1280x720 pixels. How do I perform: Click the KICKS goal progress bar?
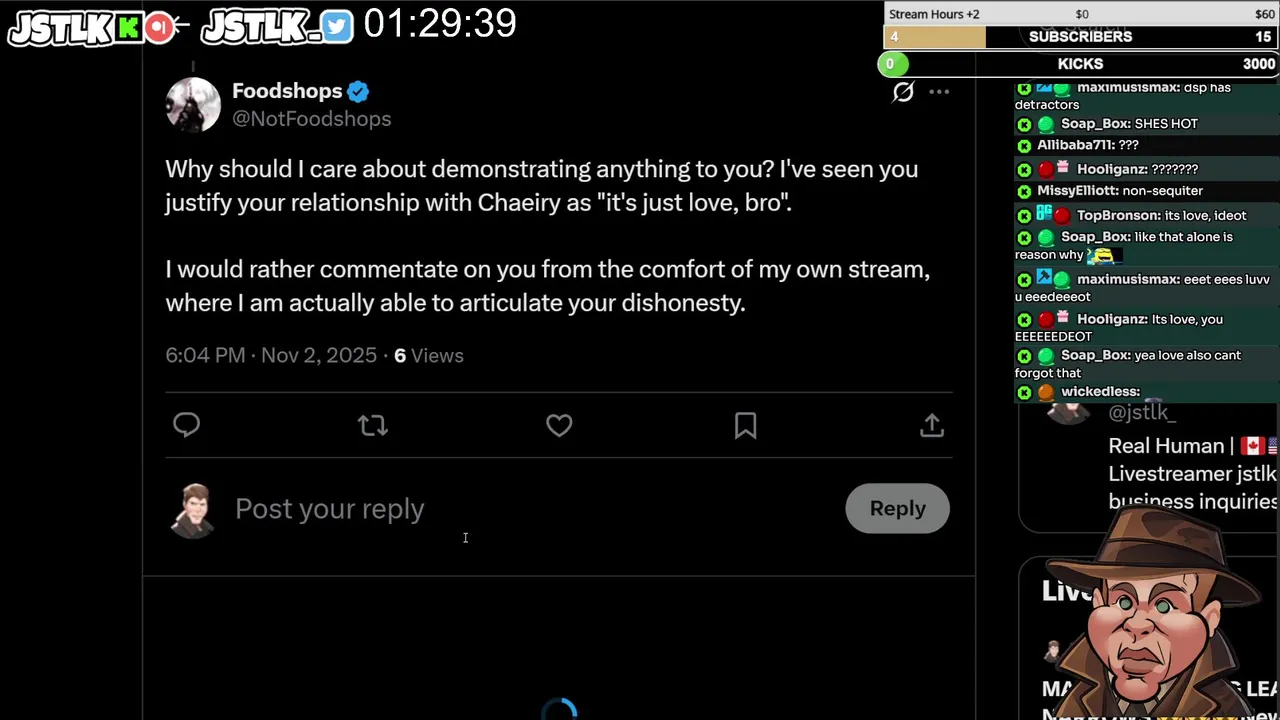coord(1080,64)
